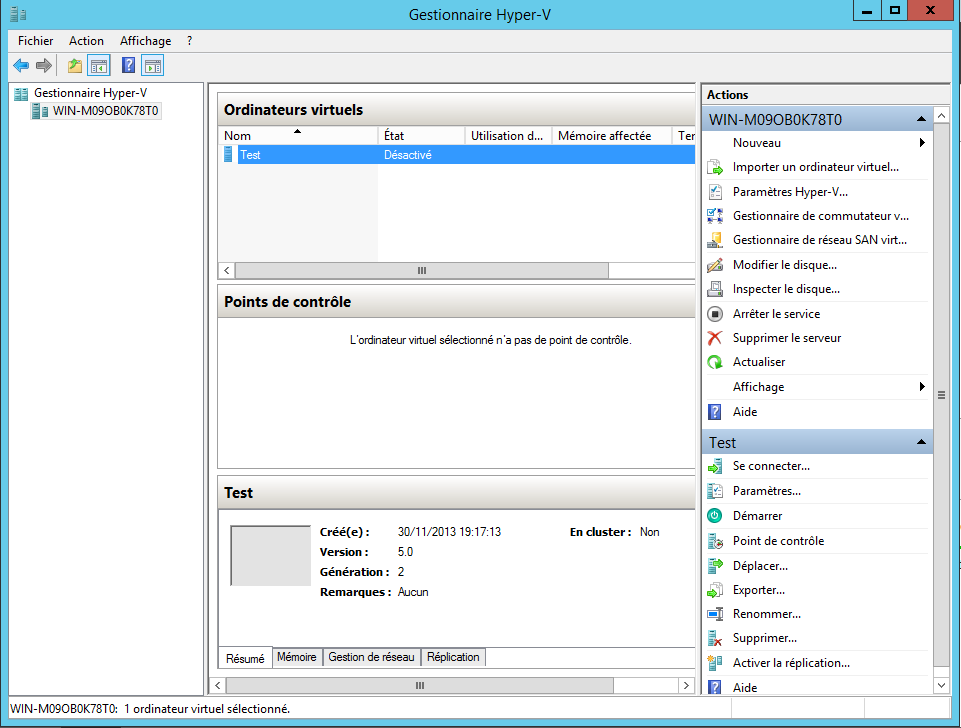
Task: Click the green Démarrer power icon
Action: click(715, 516)
